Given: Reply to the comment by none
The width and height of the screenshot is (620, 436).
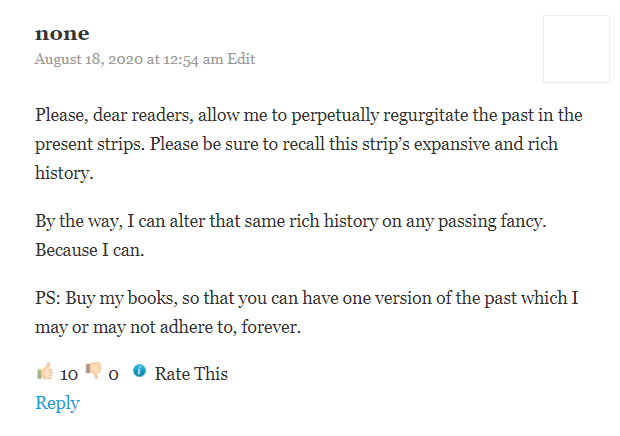Looking at the screenshot, I should tap(57, 403).
